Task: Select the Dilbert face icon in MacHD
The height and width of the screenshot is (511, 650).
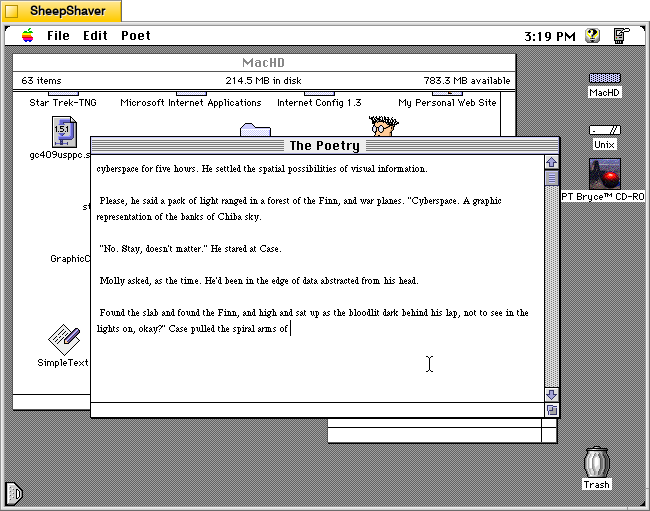Action: (x=383, y=126)
